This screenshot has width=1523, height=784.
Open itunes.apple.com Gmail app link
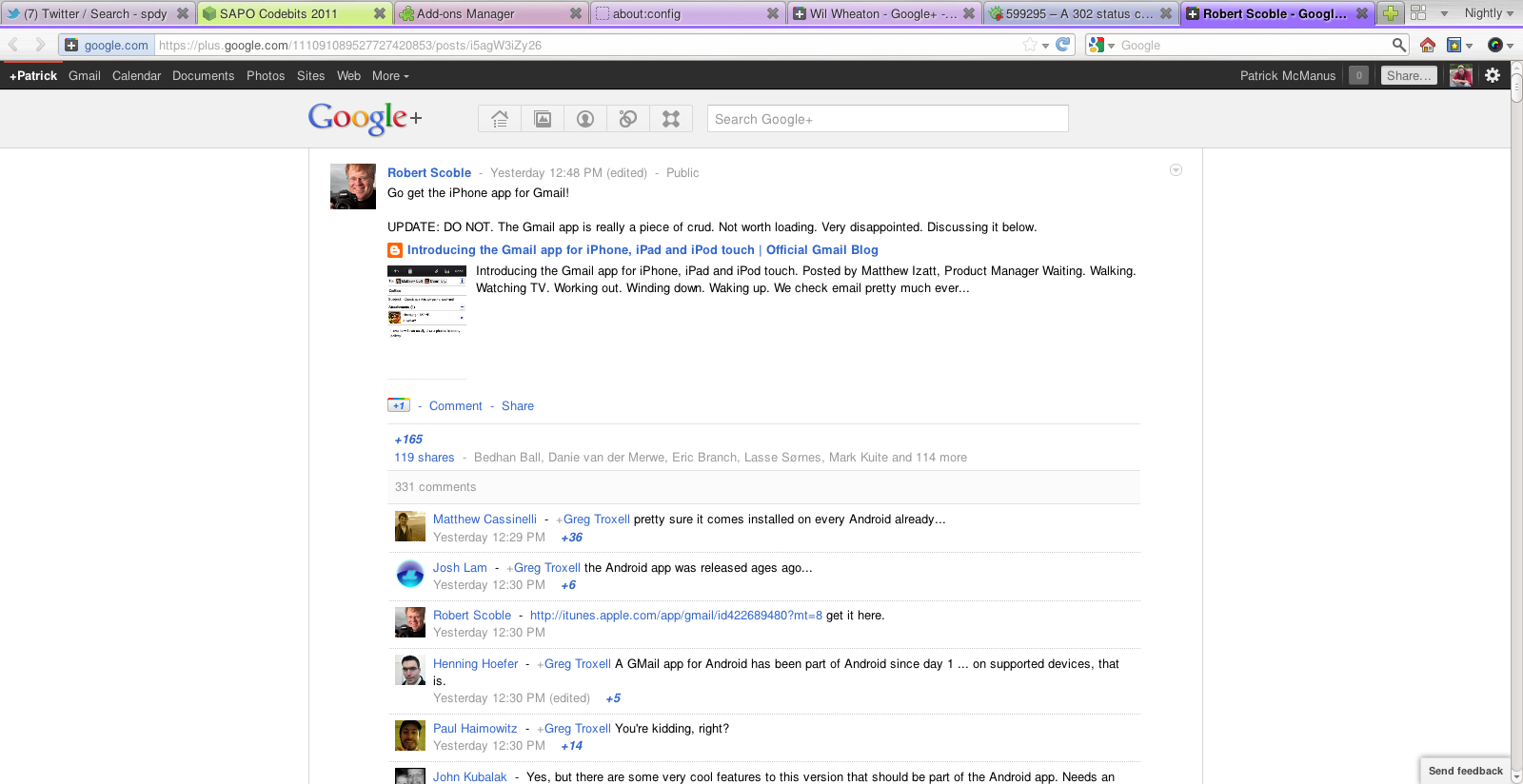[676, 616]
